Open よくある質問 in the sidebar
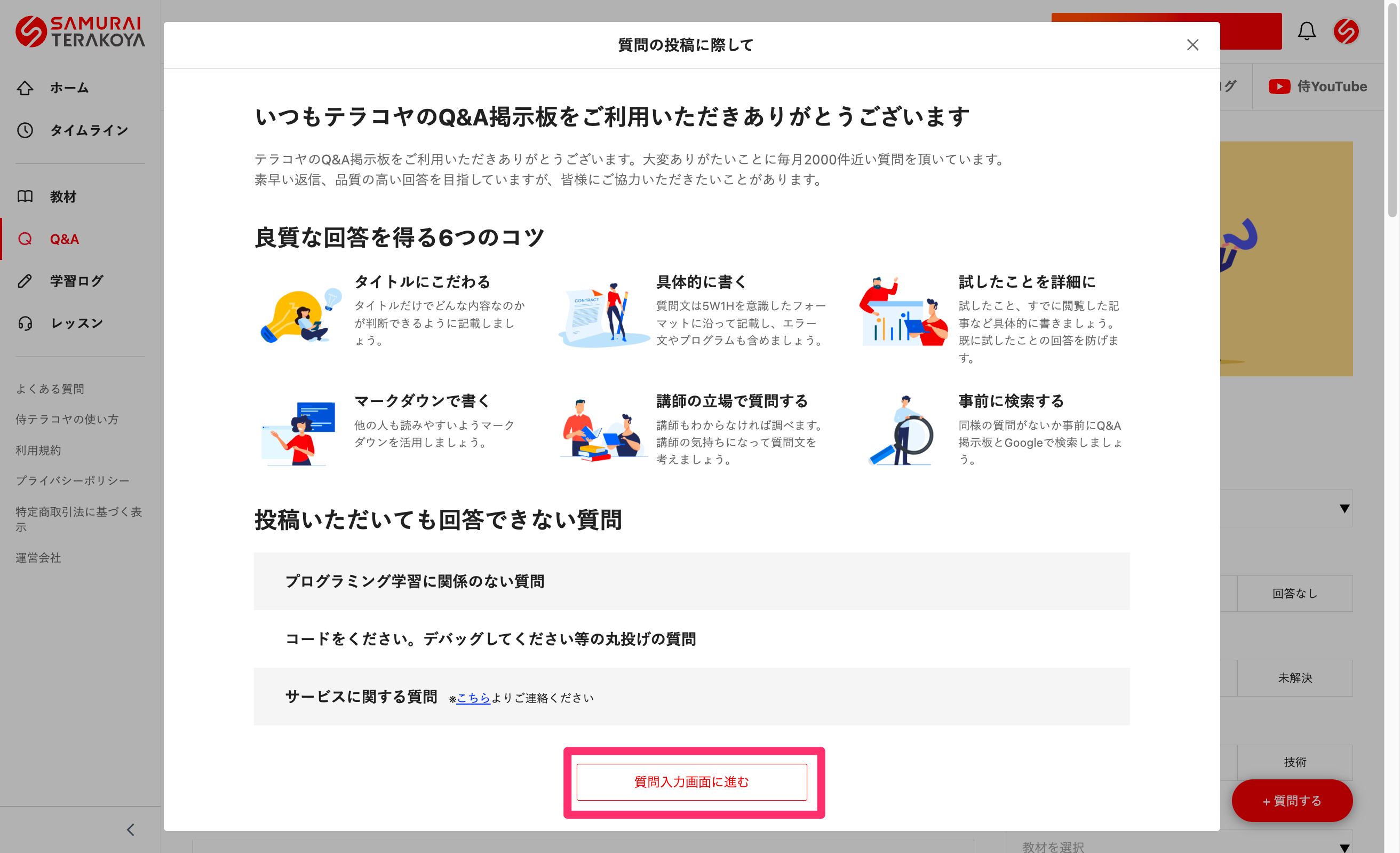1400x853 pixels. click(50, 389)
